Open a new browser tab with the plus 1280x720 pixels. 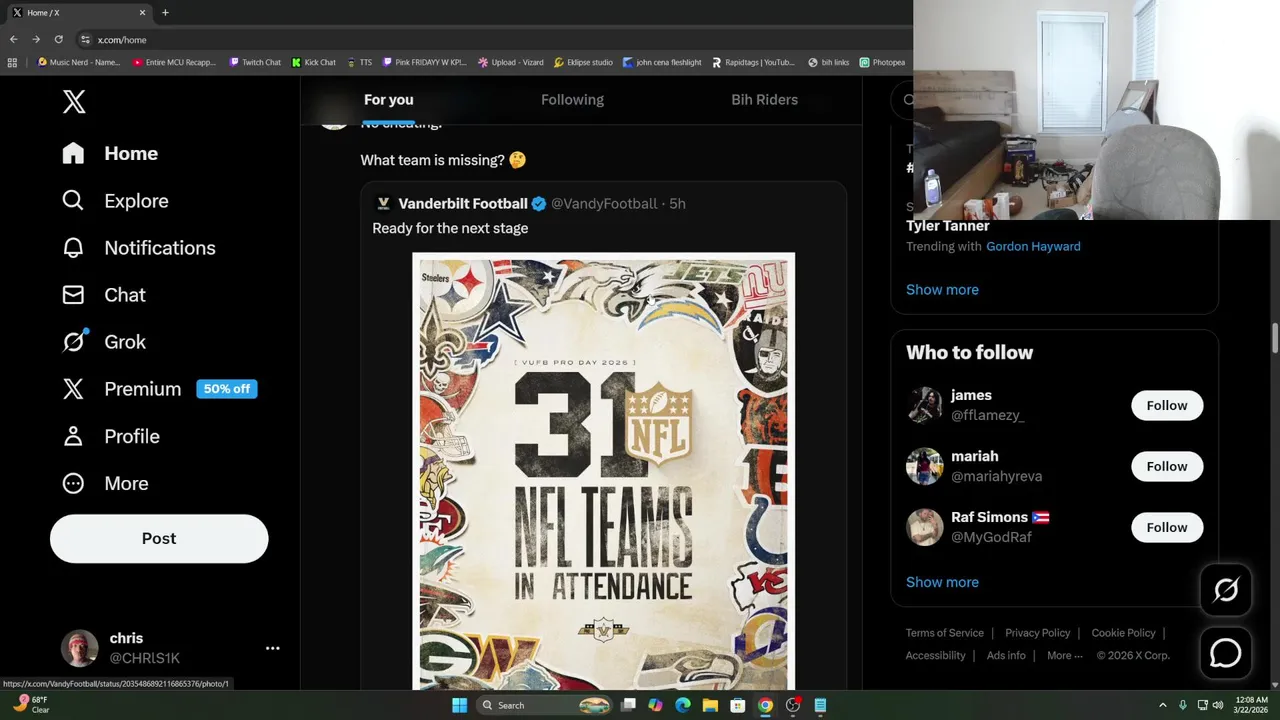point(165,12)
